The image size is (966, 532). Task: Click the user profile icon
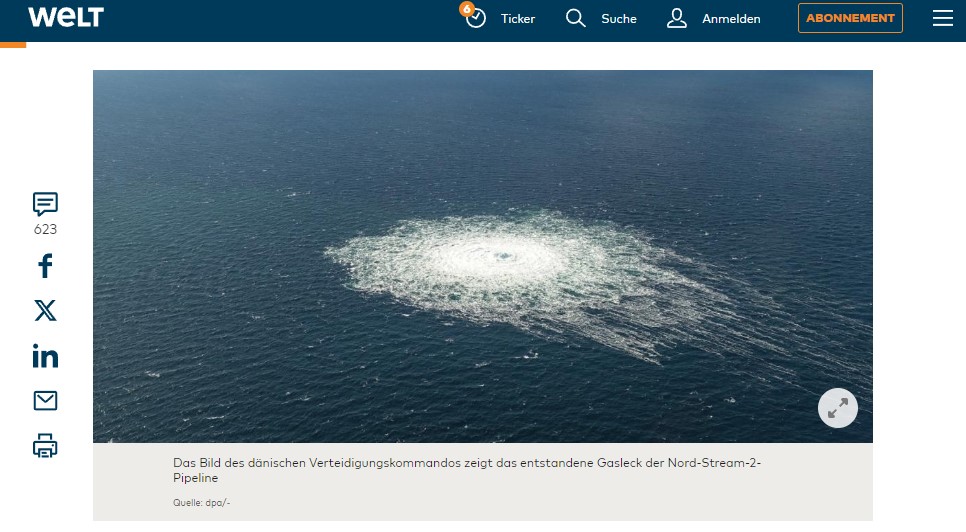coord(677,19)
